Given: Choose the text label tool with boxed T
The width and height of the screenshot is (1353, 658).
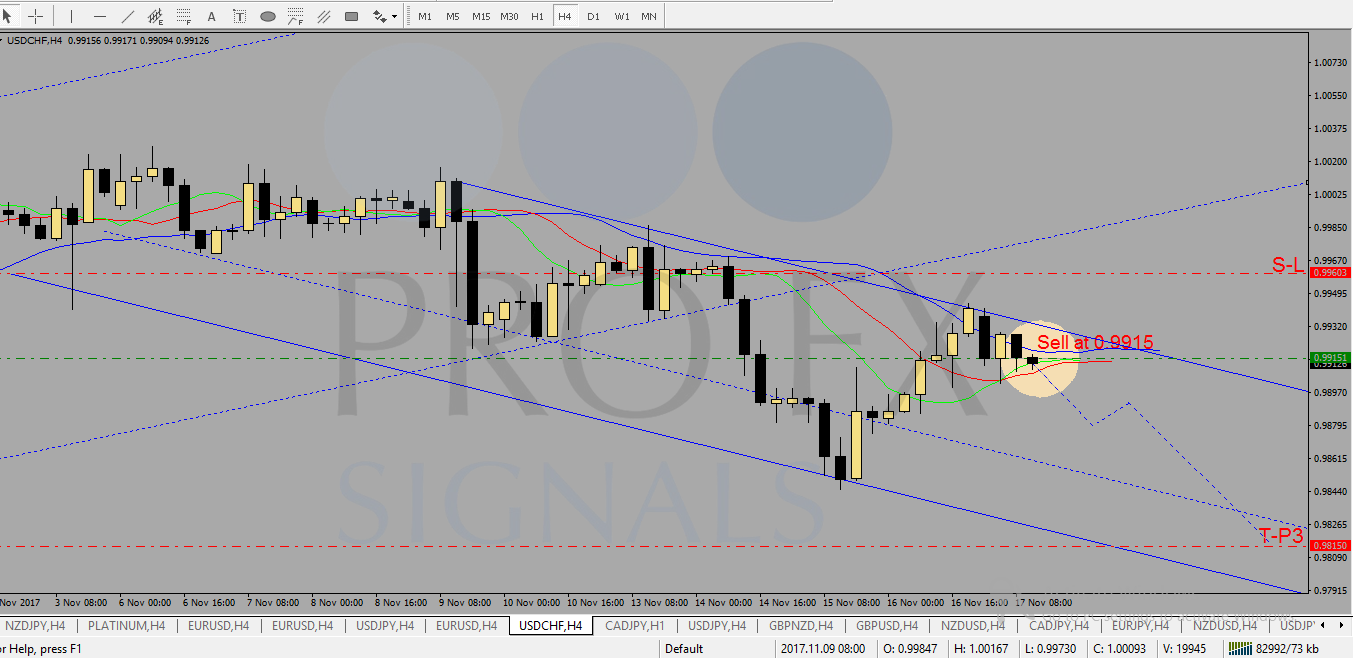Looking at the screenshot, I should (239, 16).
